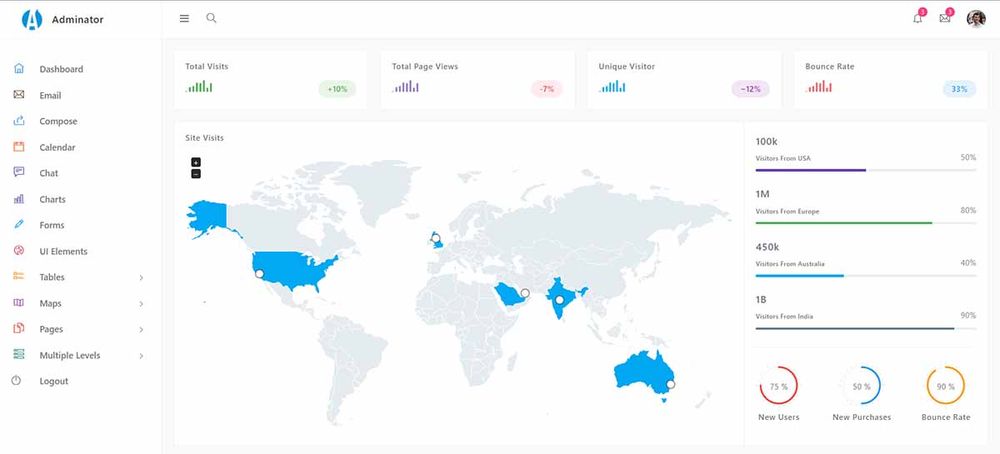Viewport: 1000px width, 454px height.
Task: Expand the Multiple Levels submenu arrow
Action: (141, 356)
